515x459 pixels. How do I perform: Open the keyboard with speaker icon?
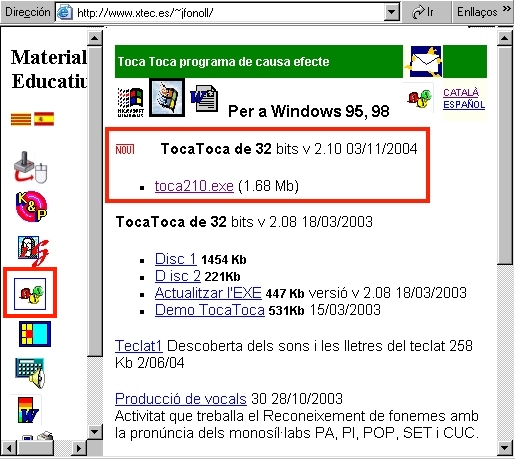(30, 373)
